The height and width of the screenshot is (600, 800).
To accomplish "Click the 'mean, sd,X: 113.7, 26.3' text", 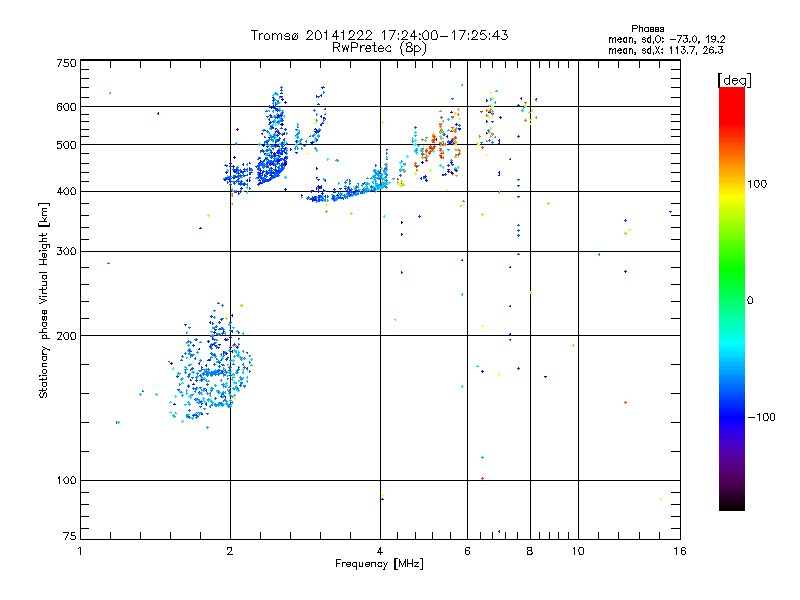I will (665, 50).
